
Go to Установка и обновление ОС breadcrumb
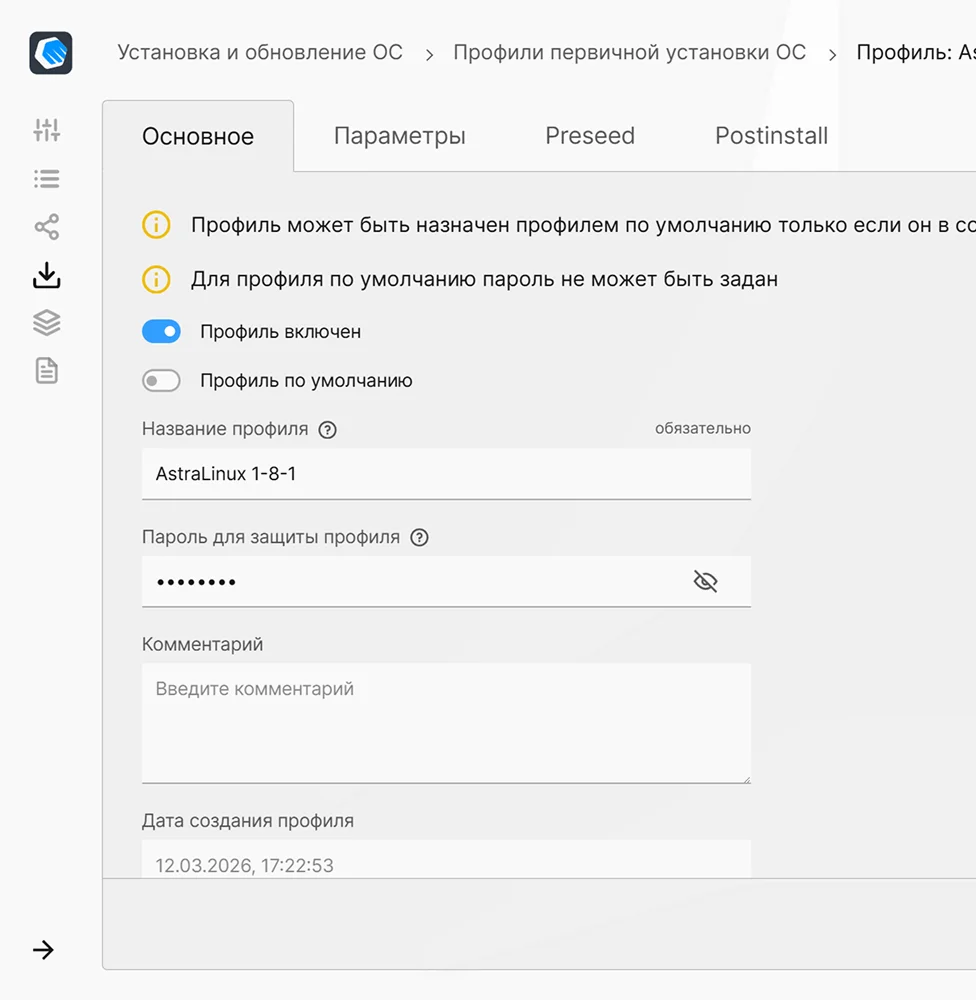coord(260,52)
